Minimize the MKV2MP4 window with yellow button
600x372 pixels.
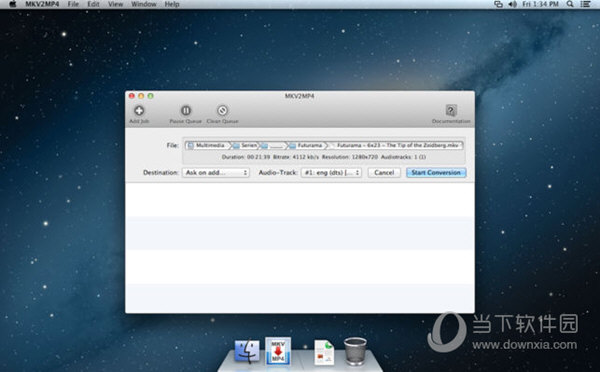pyautogui.click(x=141, y=96)
